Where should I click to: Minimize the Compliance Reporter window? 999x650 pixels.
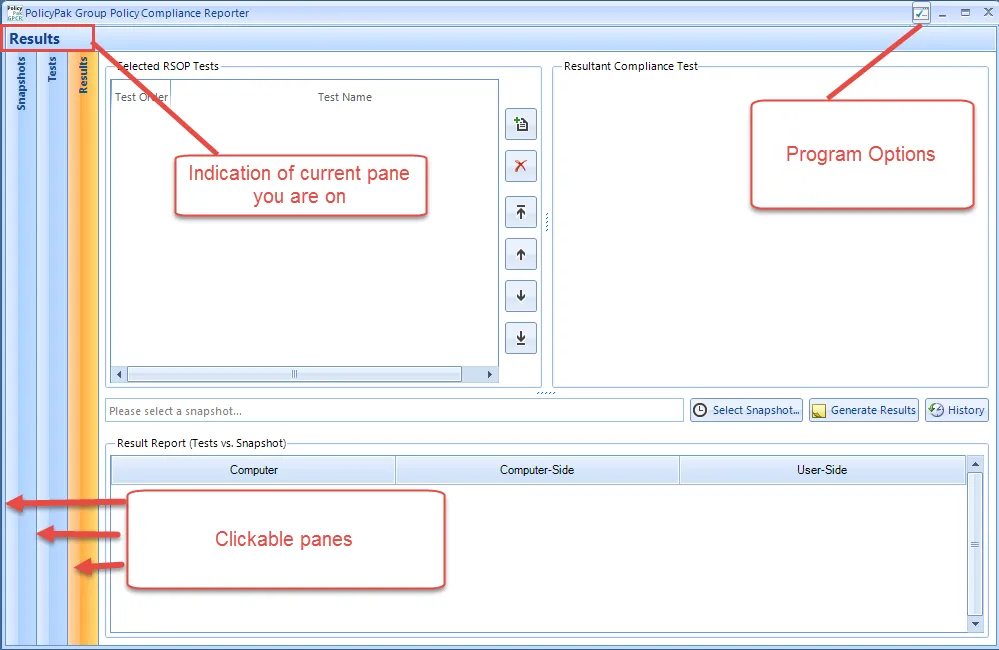tap(942, 13)
